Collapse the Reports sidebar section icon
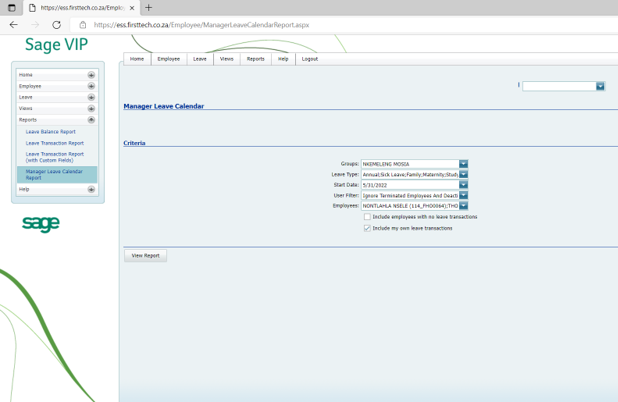This screenshot has width=618, height=402. tap(91, 120)
